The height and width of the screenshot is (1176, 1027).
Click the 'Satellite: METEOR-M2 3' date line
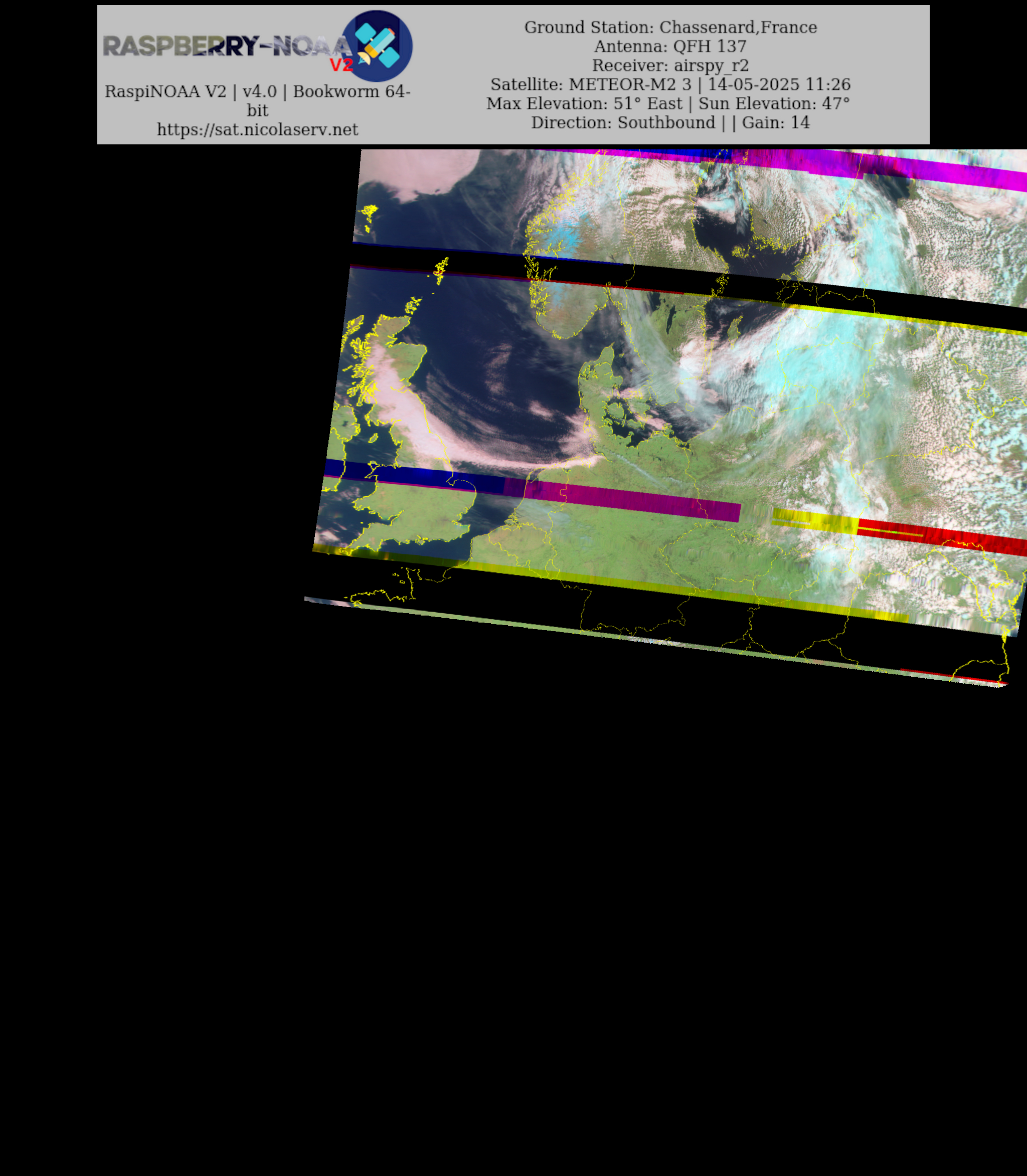pos(670,84)
